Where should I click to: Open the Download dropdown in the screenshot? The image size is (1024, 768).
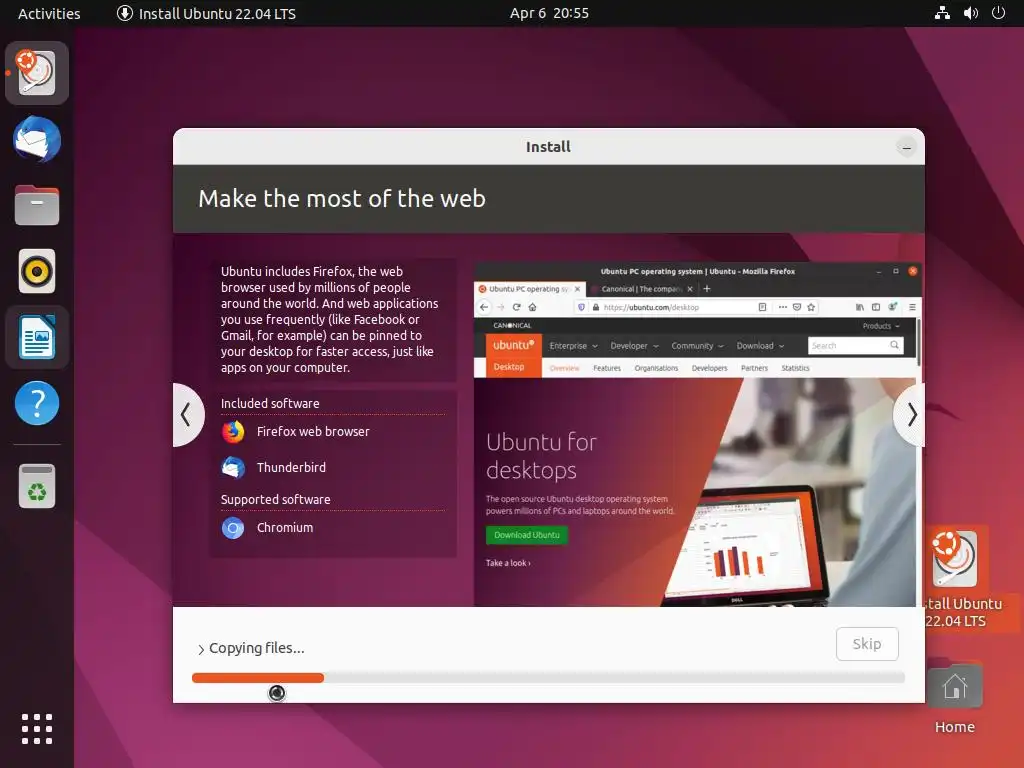tap(760, 345)
